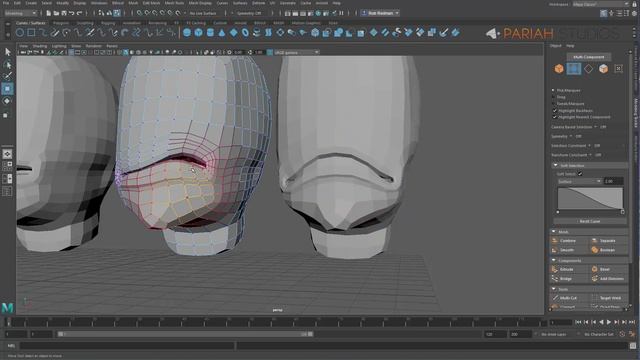Select the UV component icon

(x=618, y=69)
